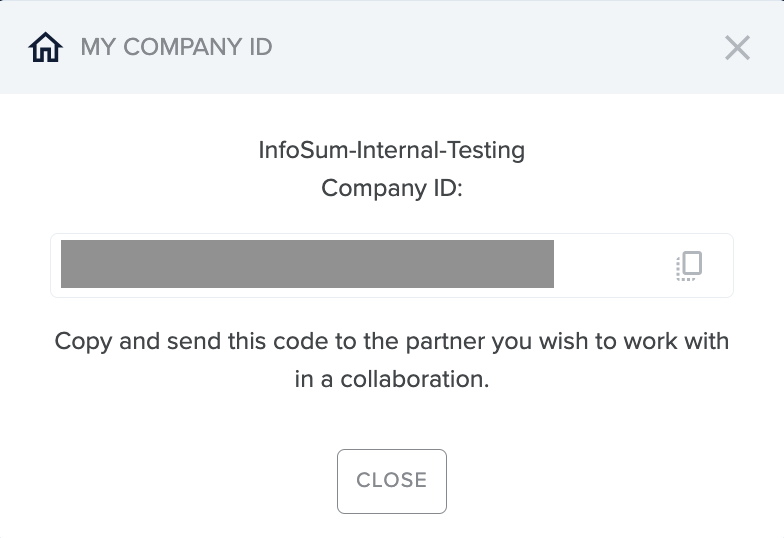784x538 pixels.
Task: Click the Company ID: label
Action: pos(392,188)
